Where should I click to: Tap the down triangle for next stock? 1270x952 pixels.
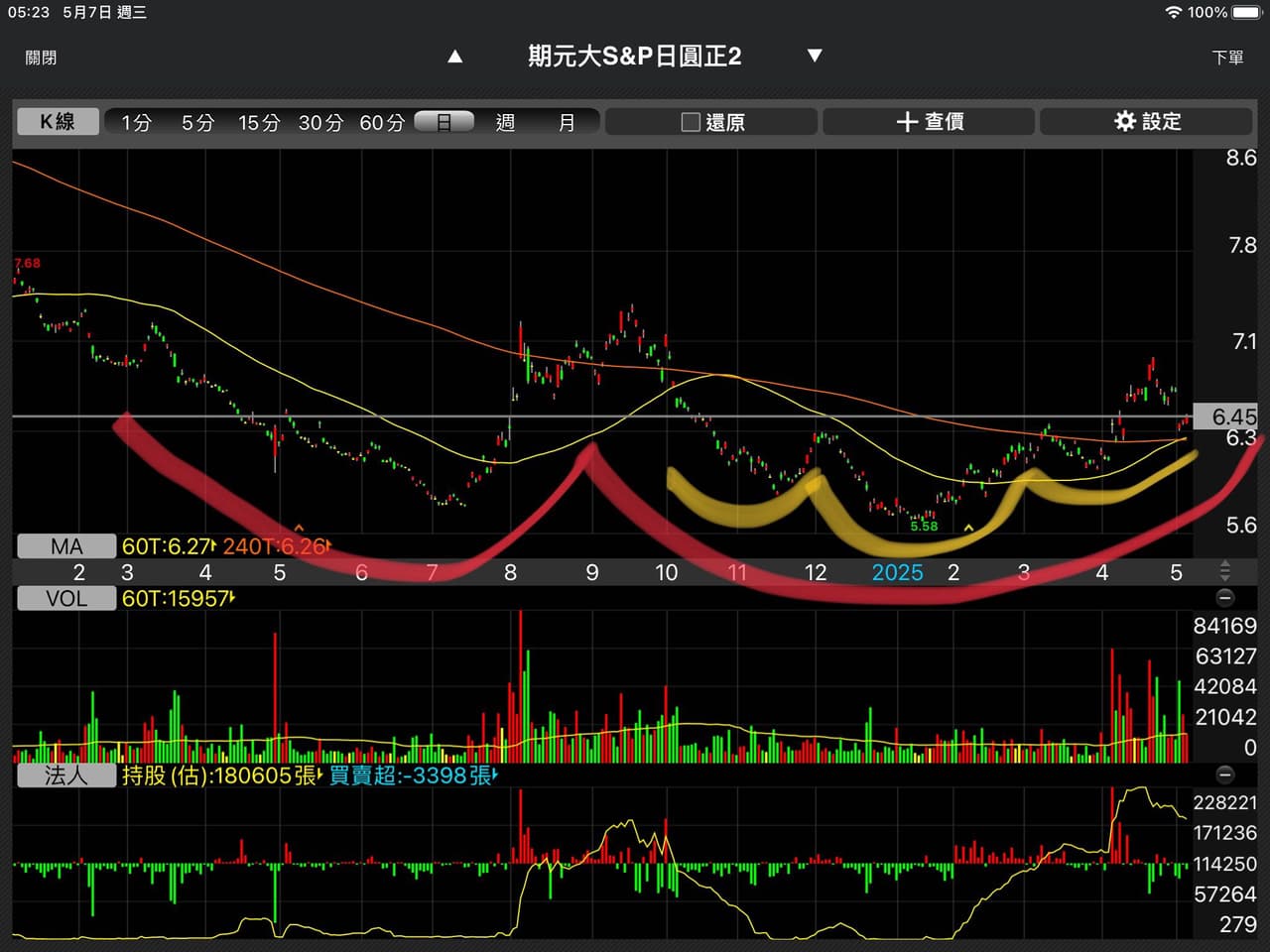point(815,56)
